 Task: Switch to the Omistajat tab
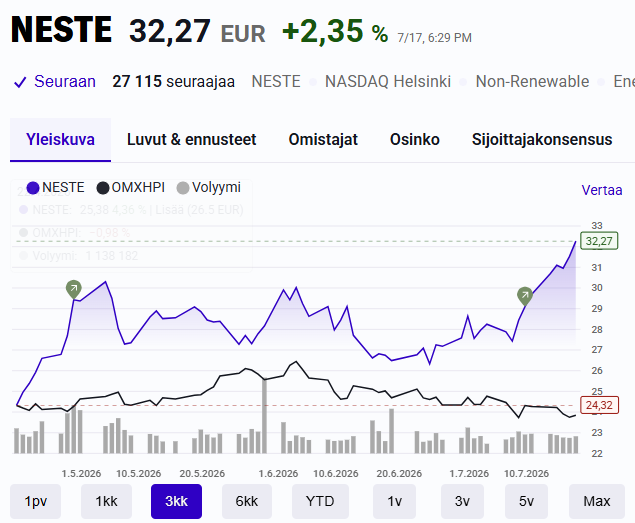(x=323, y=139)
